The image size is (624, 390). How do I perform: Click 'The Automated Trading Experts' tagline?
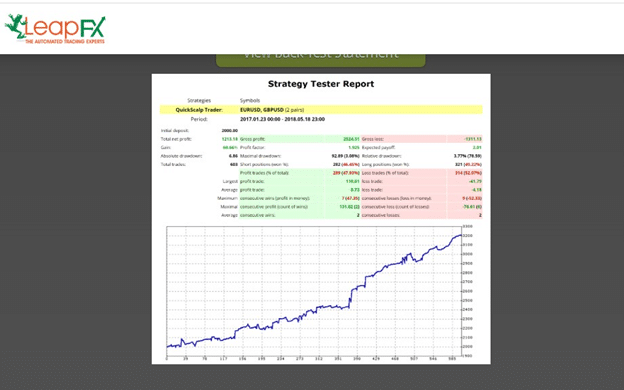65,41
